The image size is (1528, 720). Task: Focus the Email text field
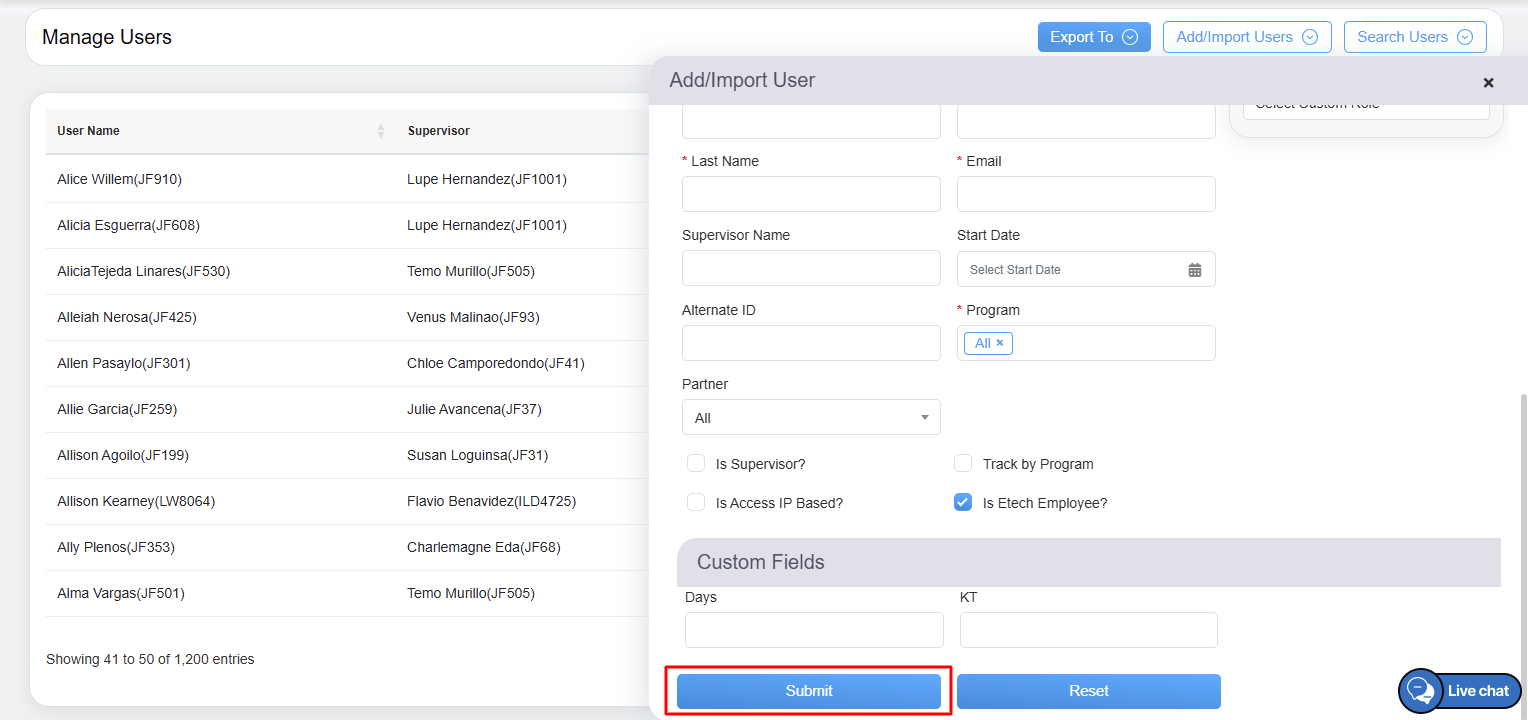click(x=1086, y=194)
